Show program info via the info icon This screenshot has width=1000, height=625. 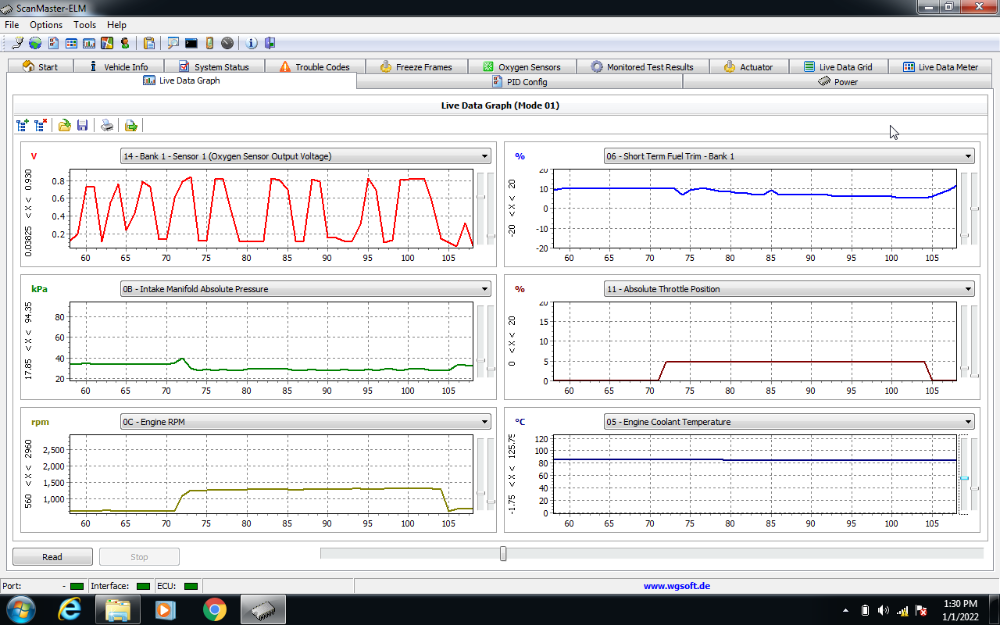250,43
